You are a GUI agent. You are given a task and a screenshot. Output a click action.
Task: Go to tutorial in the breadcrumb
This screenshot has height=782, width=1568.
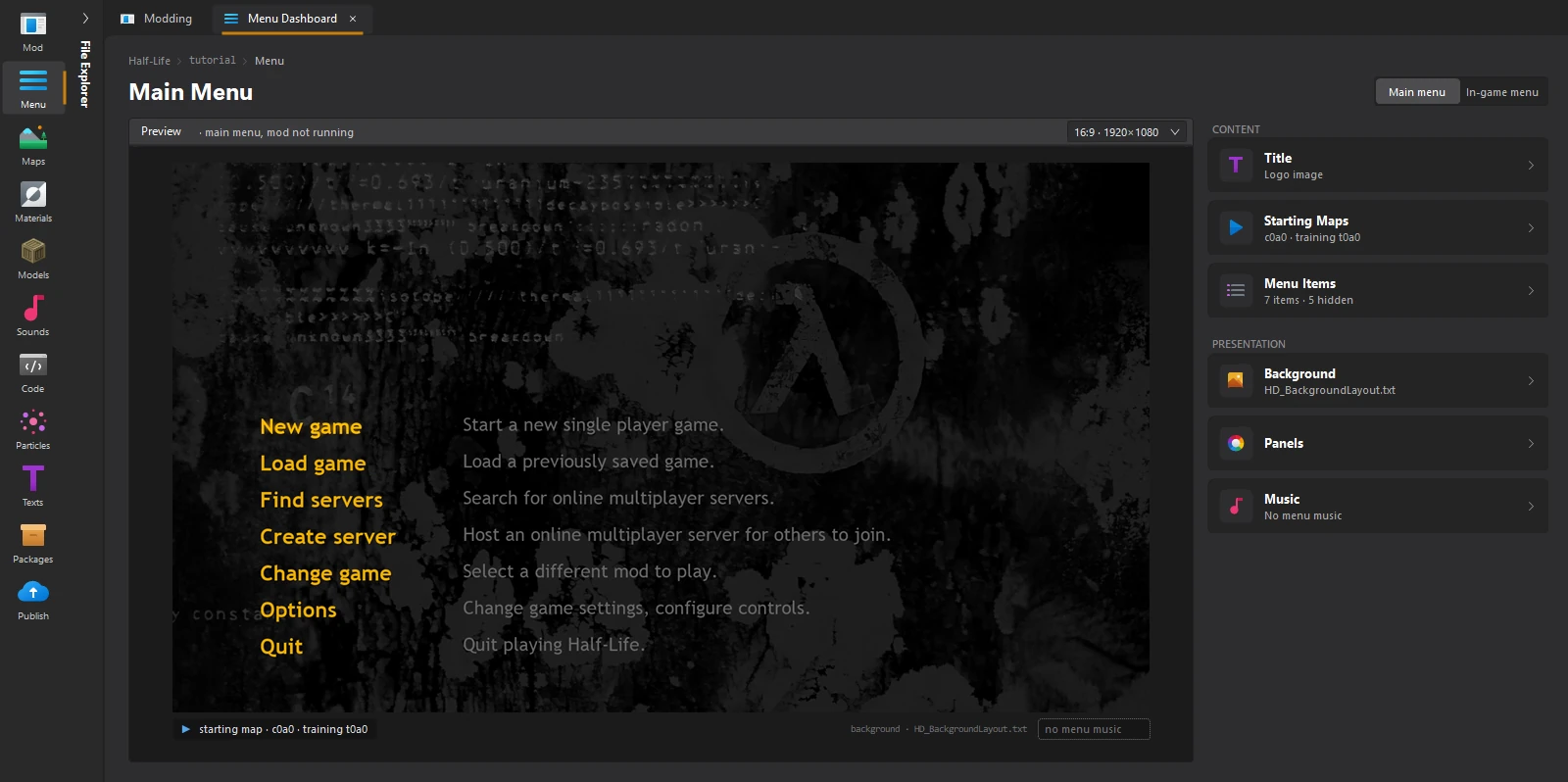(213, 61)
